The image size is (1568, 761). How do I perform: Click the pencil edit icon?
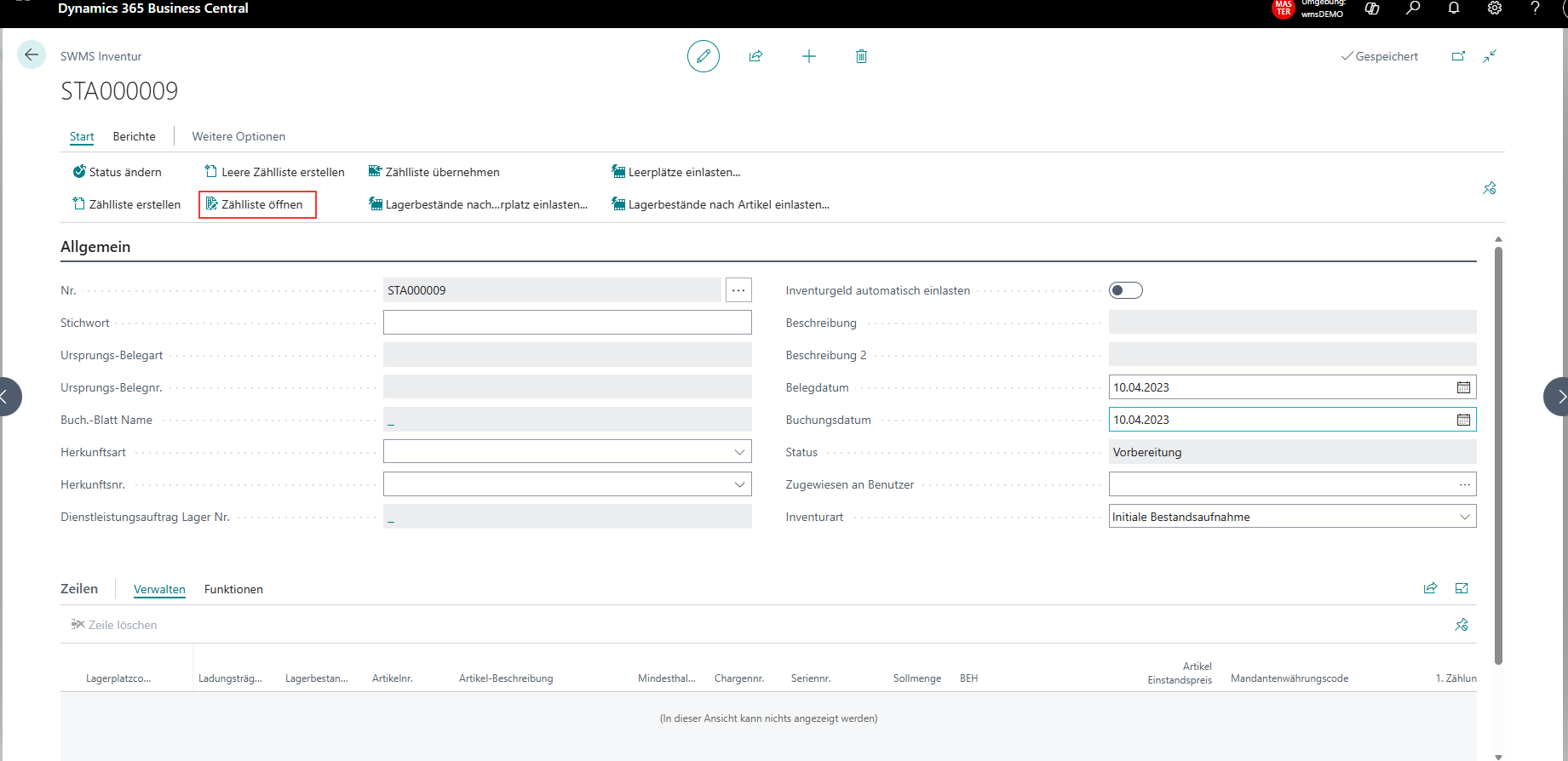(x=704, y=56)
